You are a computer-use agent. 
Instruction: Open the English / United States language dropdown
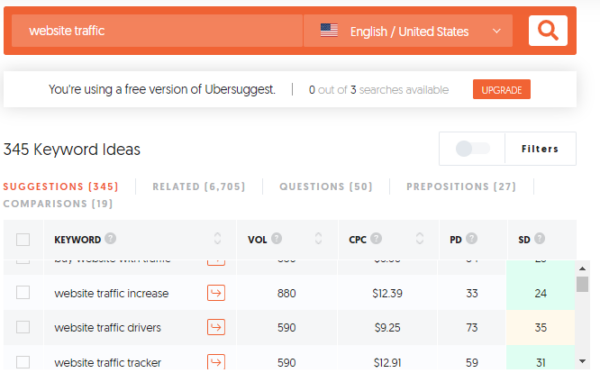408,31
